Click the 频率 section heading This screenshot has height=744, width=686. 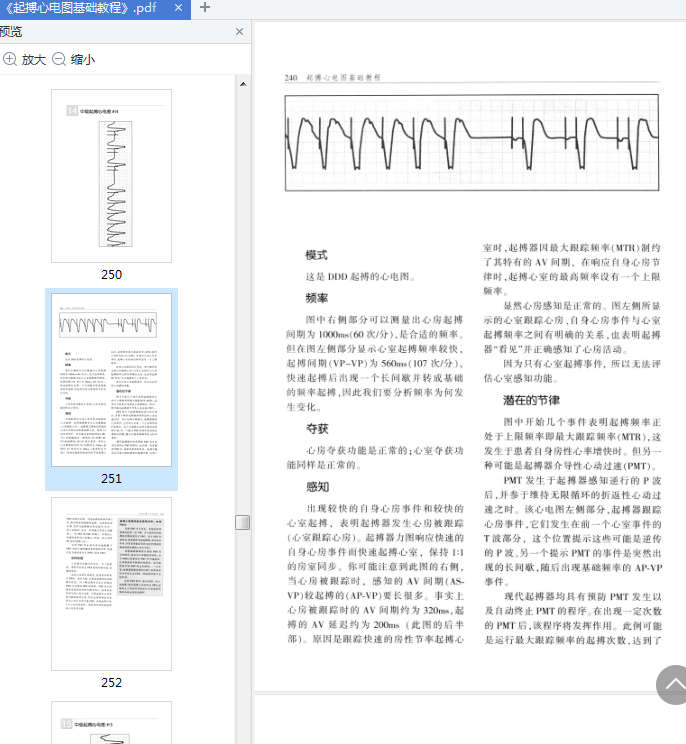pos(316,298)
